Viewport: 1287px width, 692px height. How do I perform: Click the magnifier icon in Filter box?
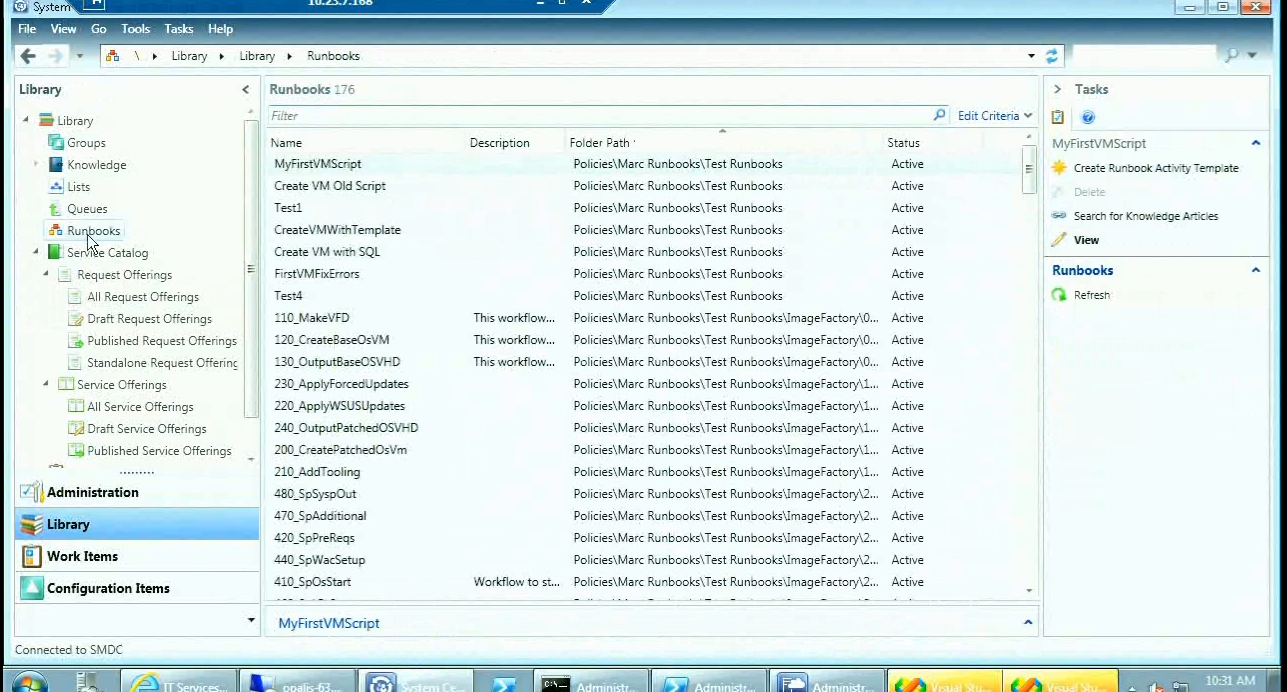[x=939, y=116]
